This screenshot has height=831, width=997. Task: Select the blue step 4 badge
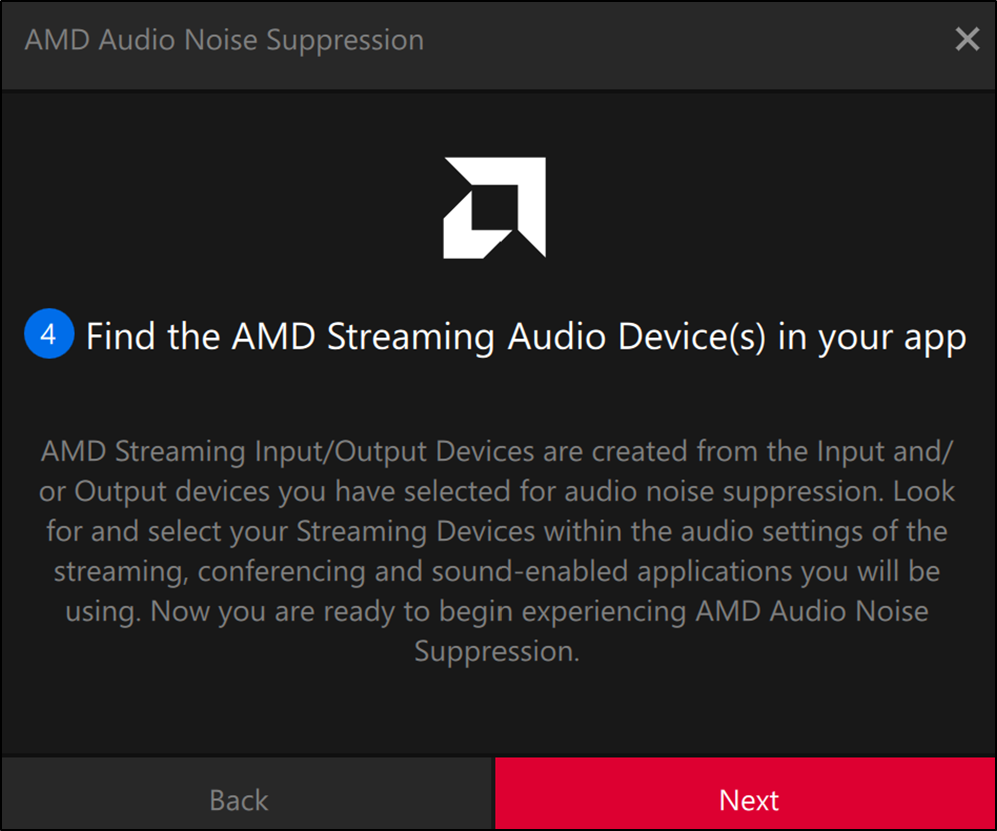[x=49, y=334]
